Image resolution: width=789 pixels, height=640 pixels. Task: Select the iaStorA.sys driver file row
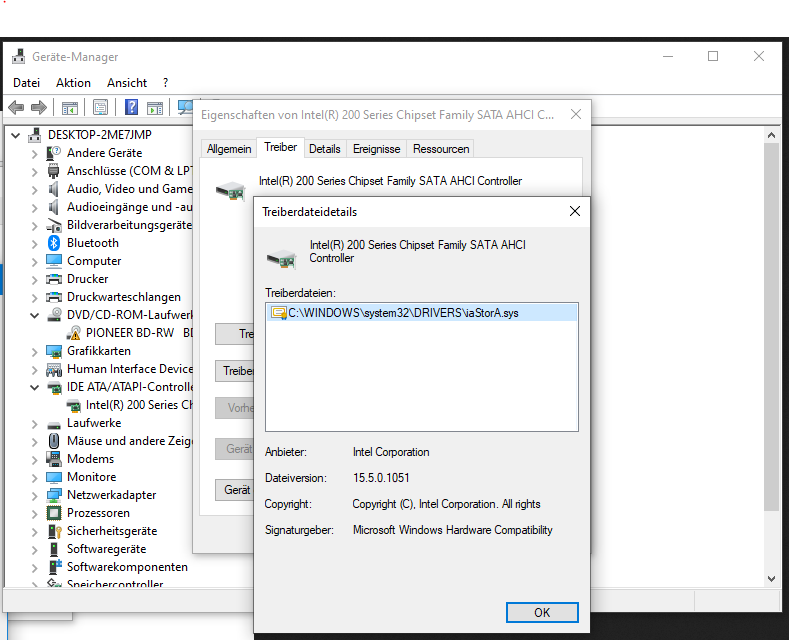tap(422, 313)
